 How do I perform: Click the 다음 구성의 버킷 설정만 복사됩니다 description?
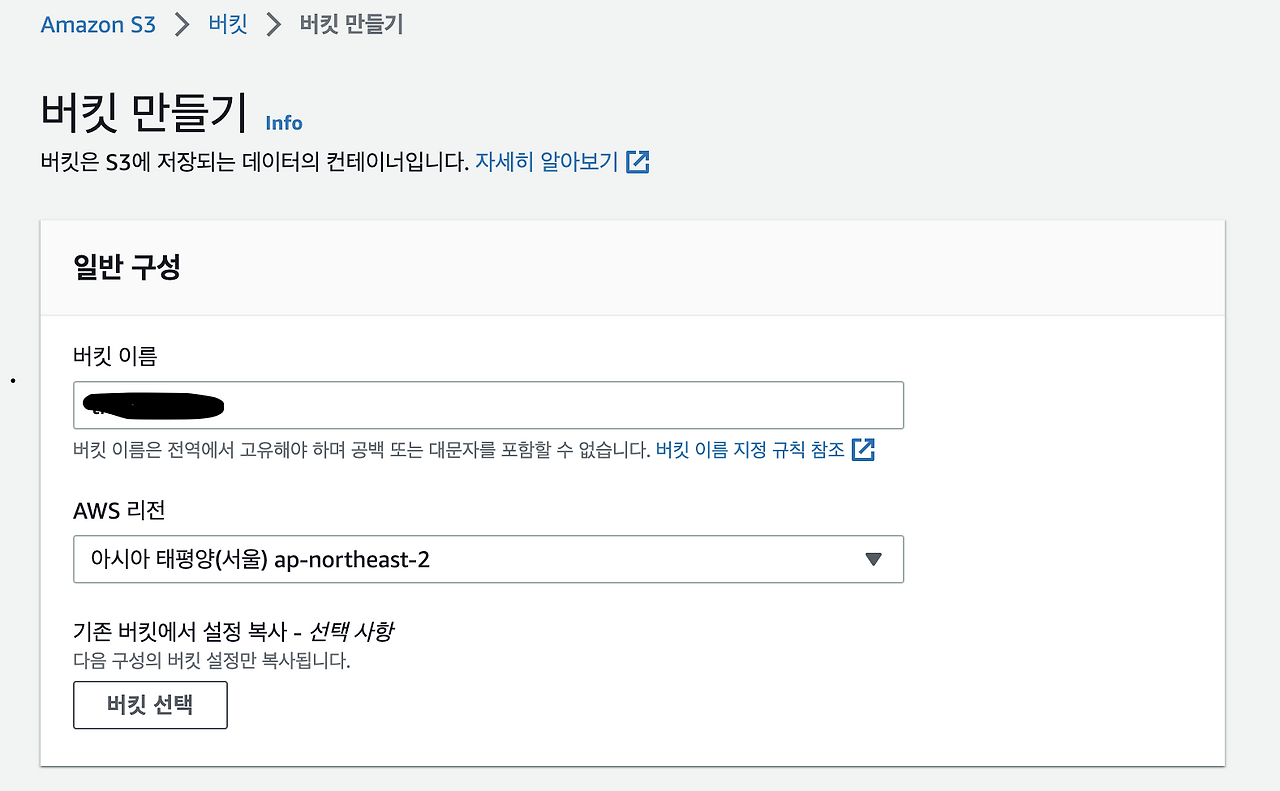click(212, 661)
